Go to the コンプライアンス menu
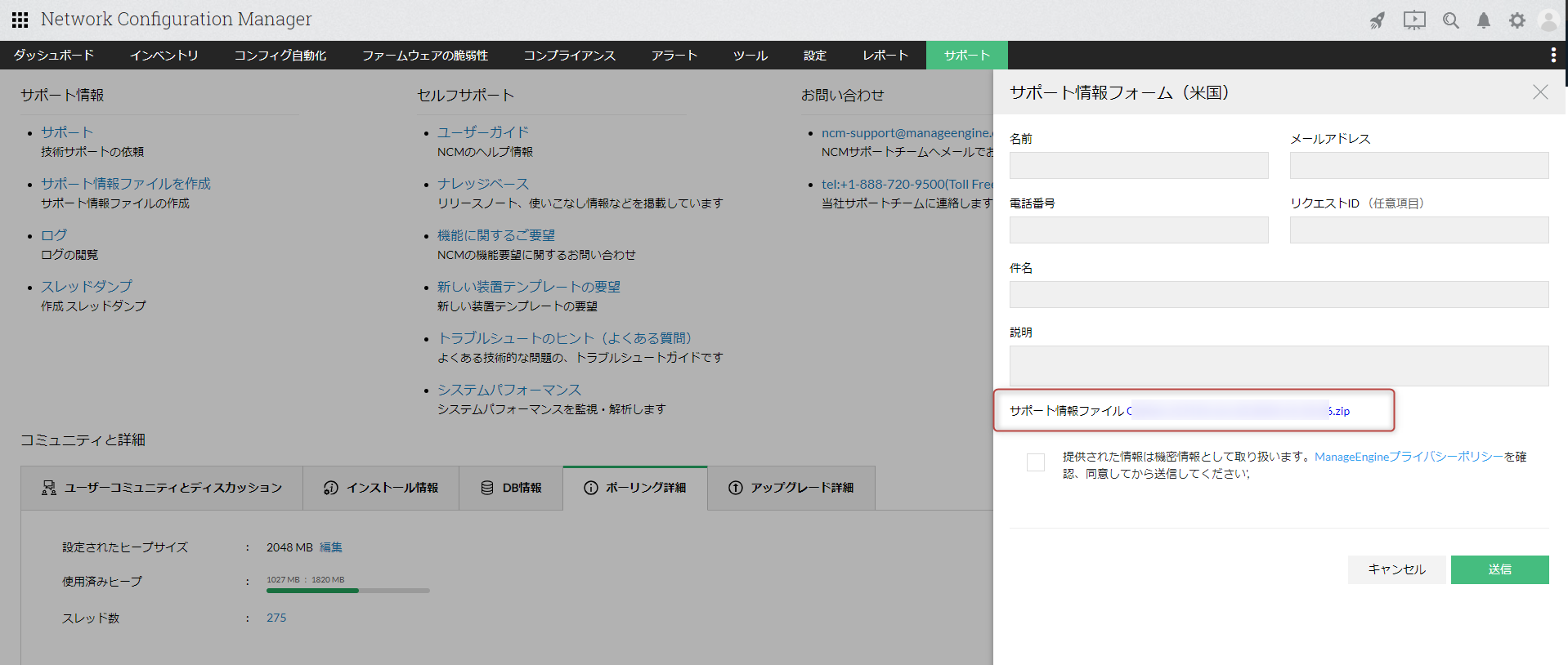The width and height of the screenshot is (1568, 665). pyautogui.click(x=570, y=55)
